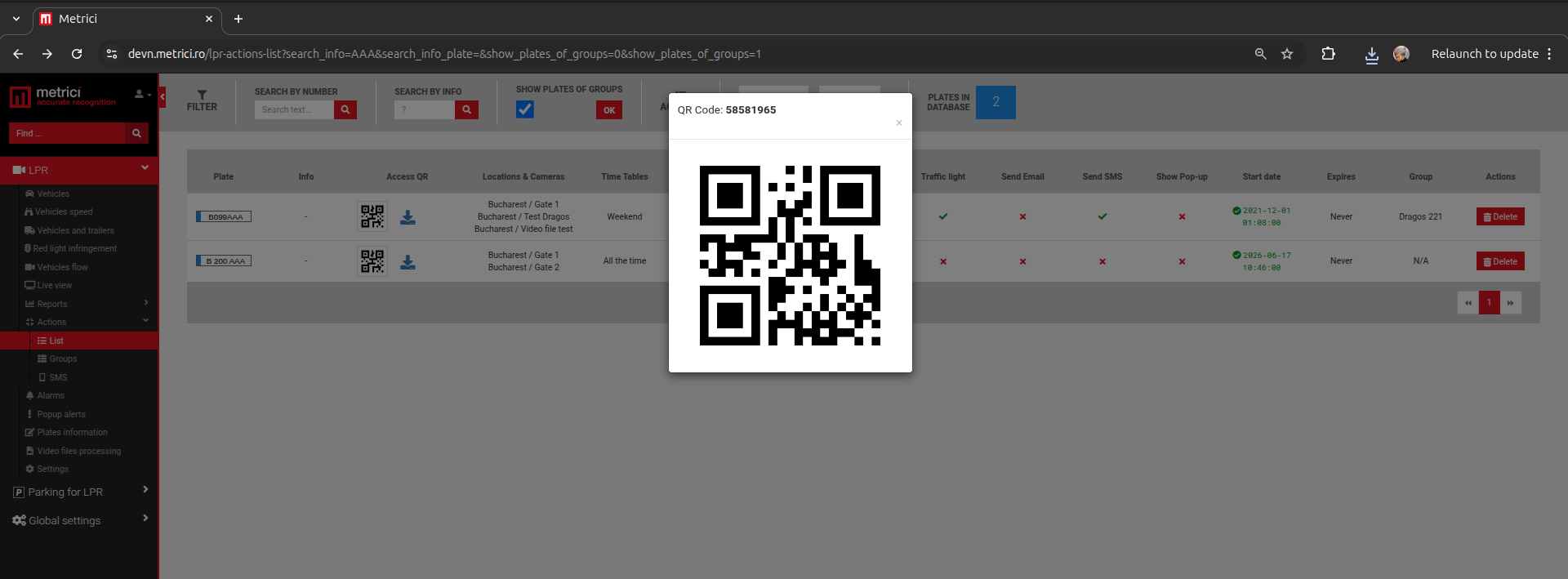
Task: Collapse the sidebar with red arrow tab
Action: click(163, 96)
